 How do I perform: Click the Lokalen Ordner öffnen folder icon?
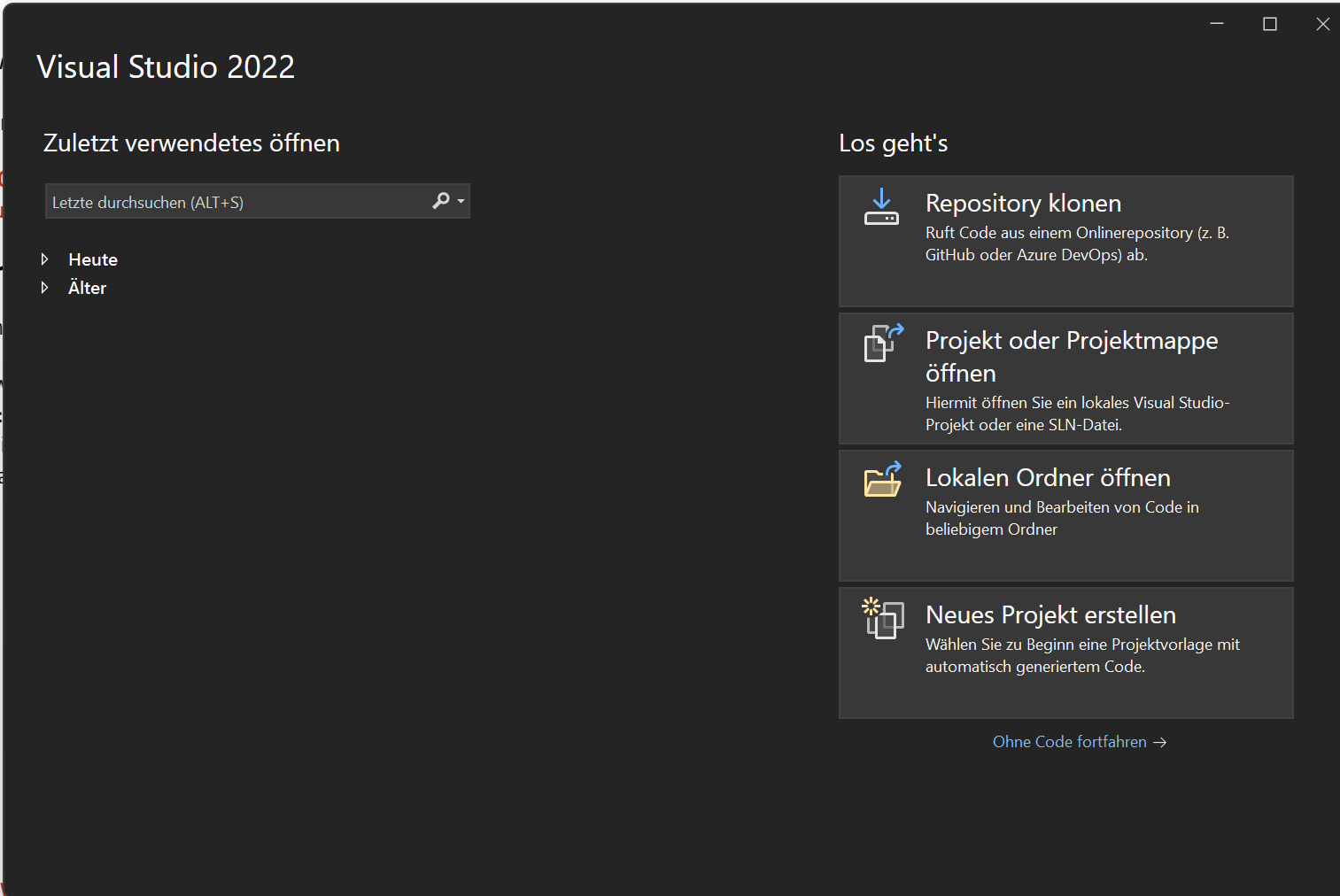883,480
